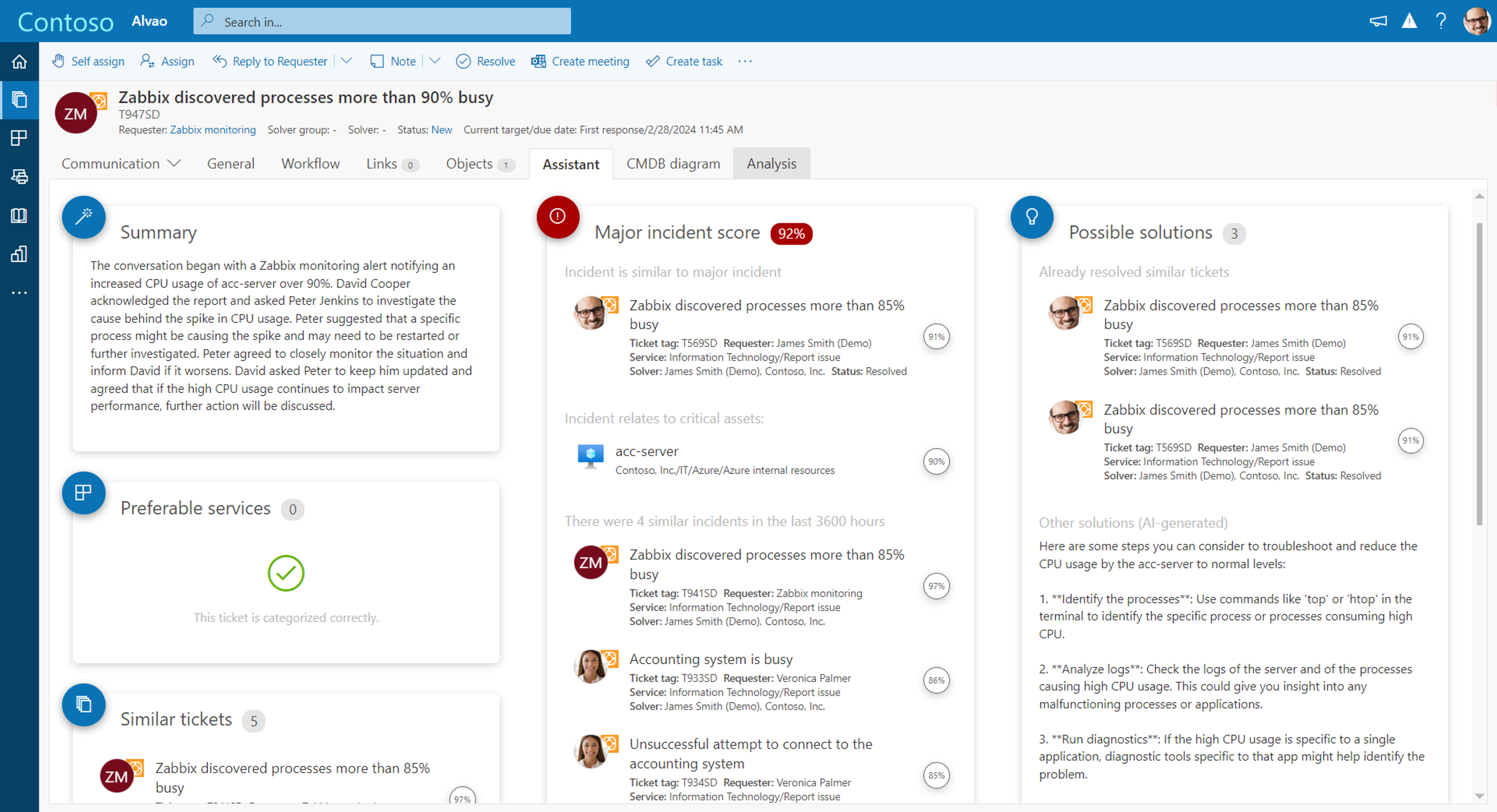The height and width of the screenshot is (812, 1497).
Task: Expand the Note dropdown arrow
Action: point(435,61)
